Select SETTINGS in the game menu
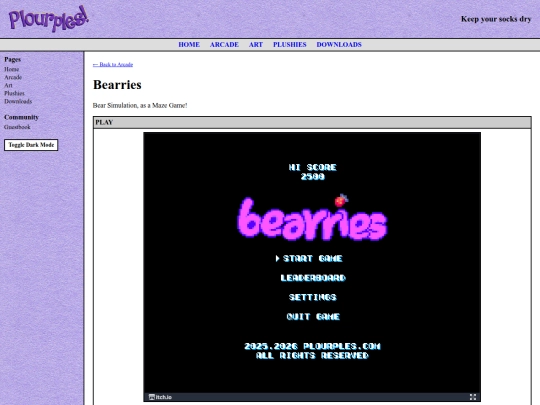540x405 pixels. [312, 297]
